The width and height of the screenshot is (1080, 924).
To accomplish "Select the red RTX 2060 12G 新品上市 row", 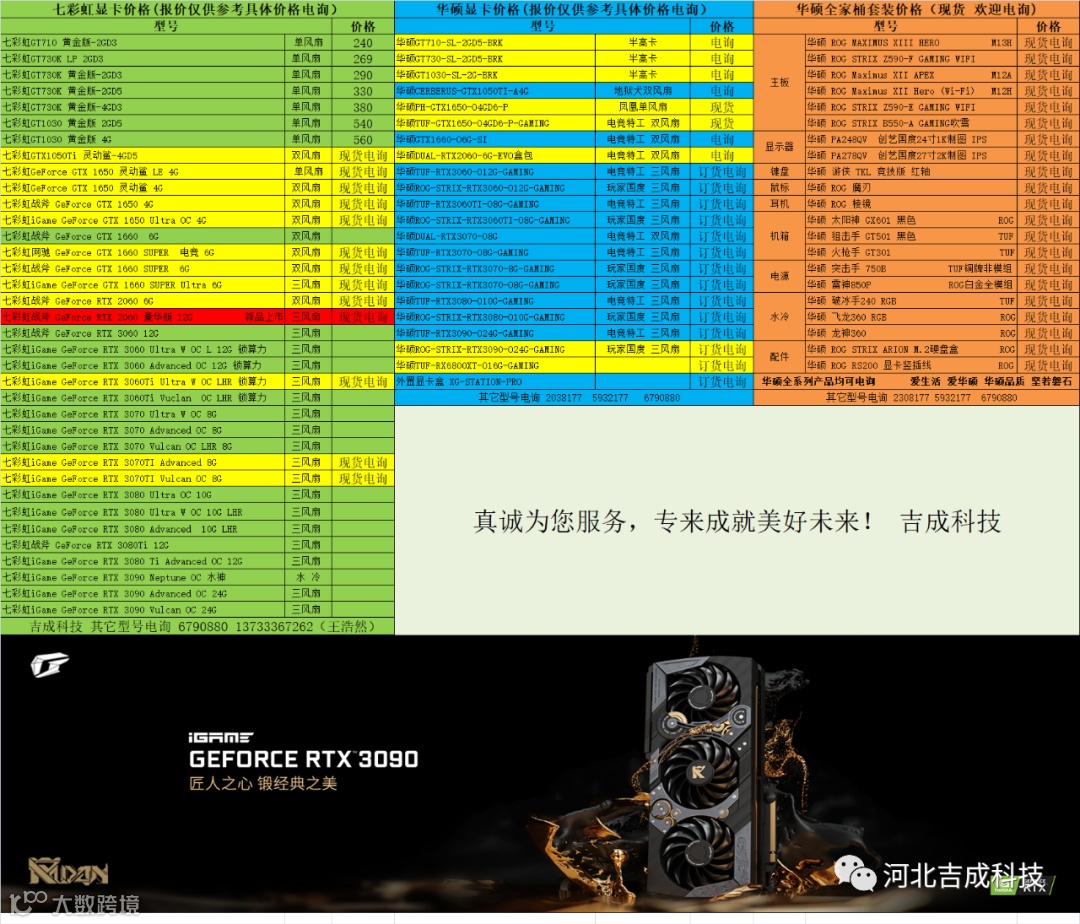I will (x=197, y=317).
